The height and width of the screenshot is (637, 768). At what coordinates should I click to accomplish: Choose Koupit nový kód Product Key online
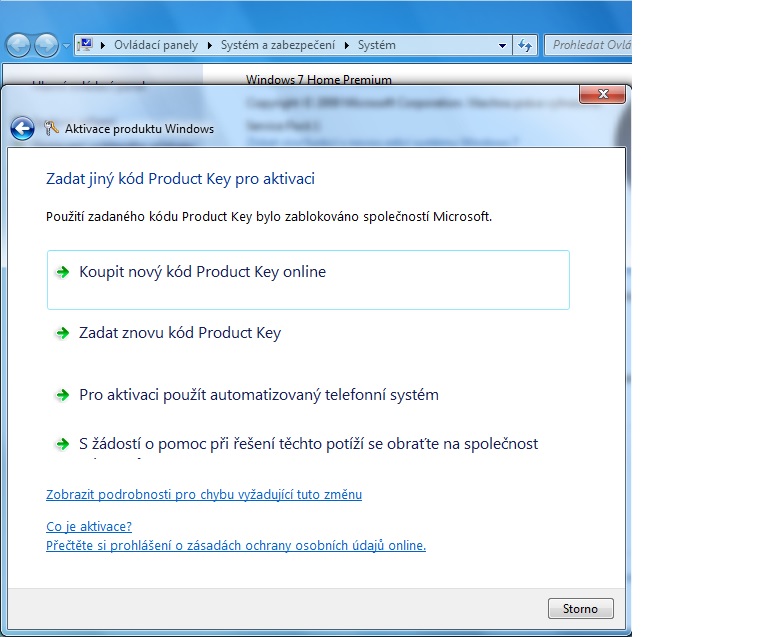point(308,280)
